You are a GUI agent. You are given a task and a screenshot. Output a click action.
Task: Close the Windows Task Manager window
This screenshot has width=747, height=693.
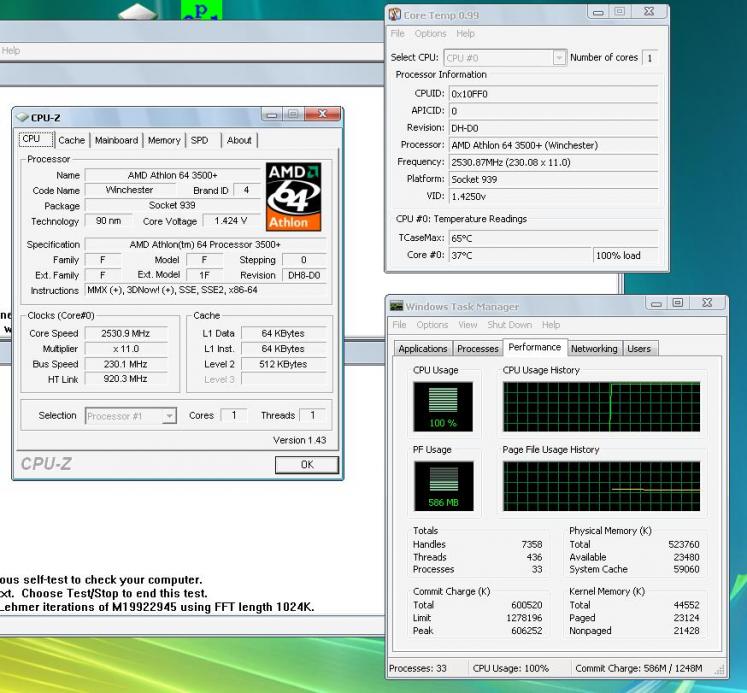(x=707, y=303)
